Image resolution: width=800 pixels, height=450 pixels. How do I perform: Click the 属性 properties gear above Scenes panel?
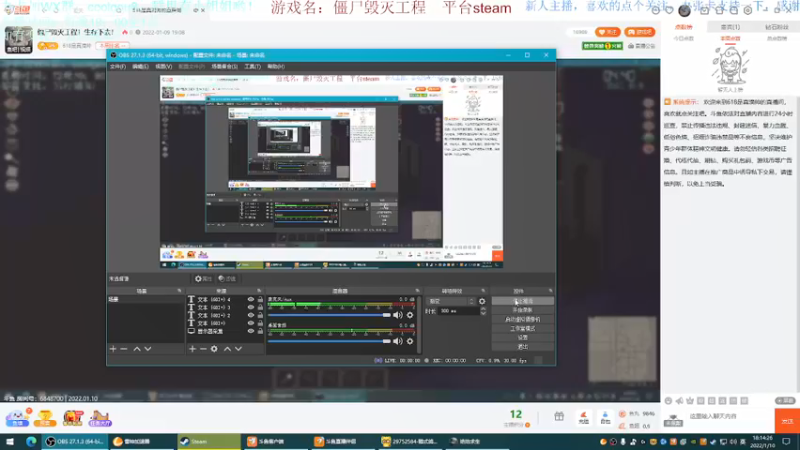pyautogui.click(x=203, y=279)
